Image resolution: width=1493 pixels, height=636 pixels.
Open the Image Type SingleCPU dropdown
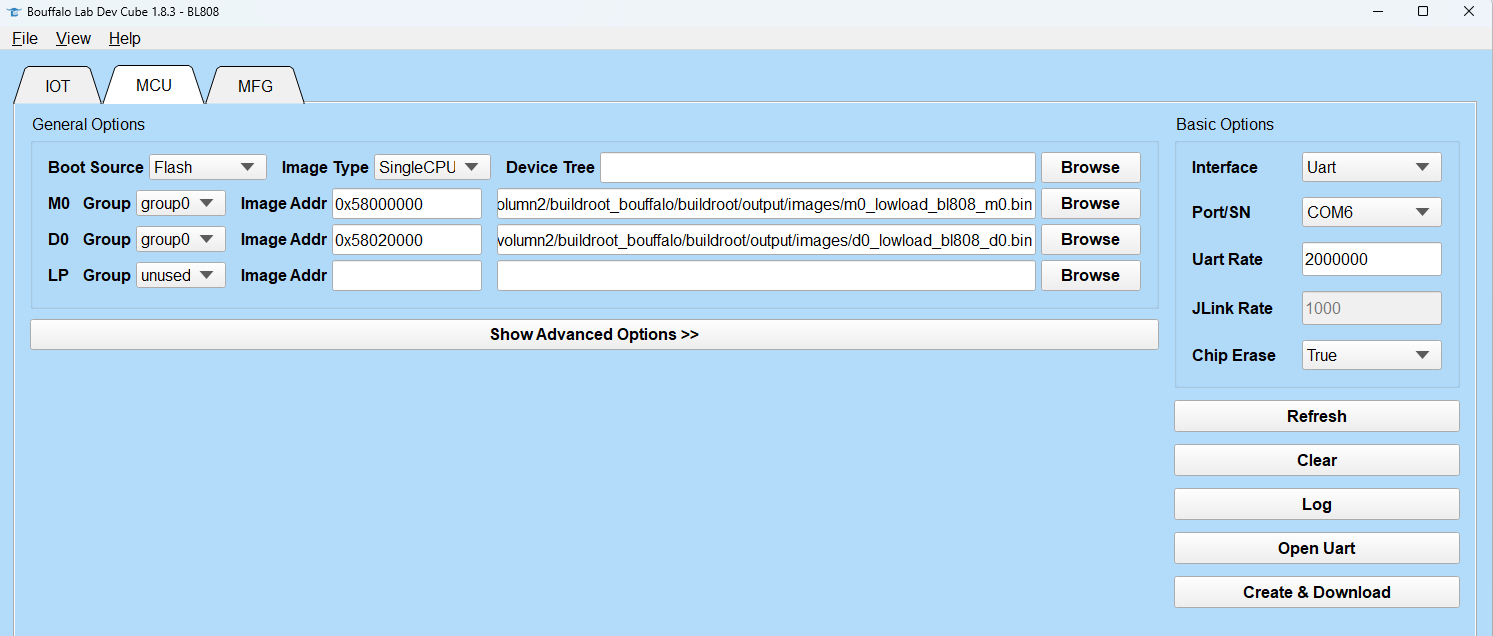click(x=432, y=167)
